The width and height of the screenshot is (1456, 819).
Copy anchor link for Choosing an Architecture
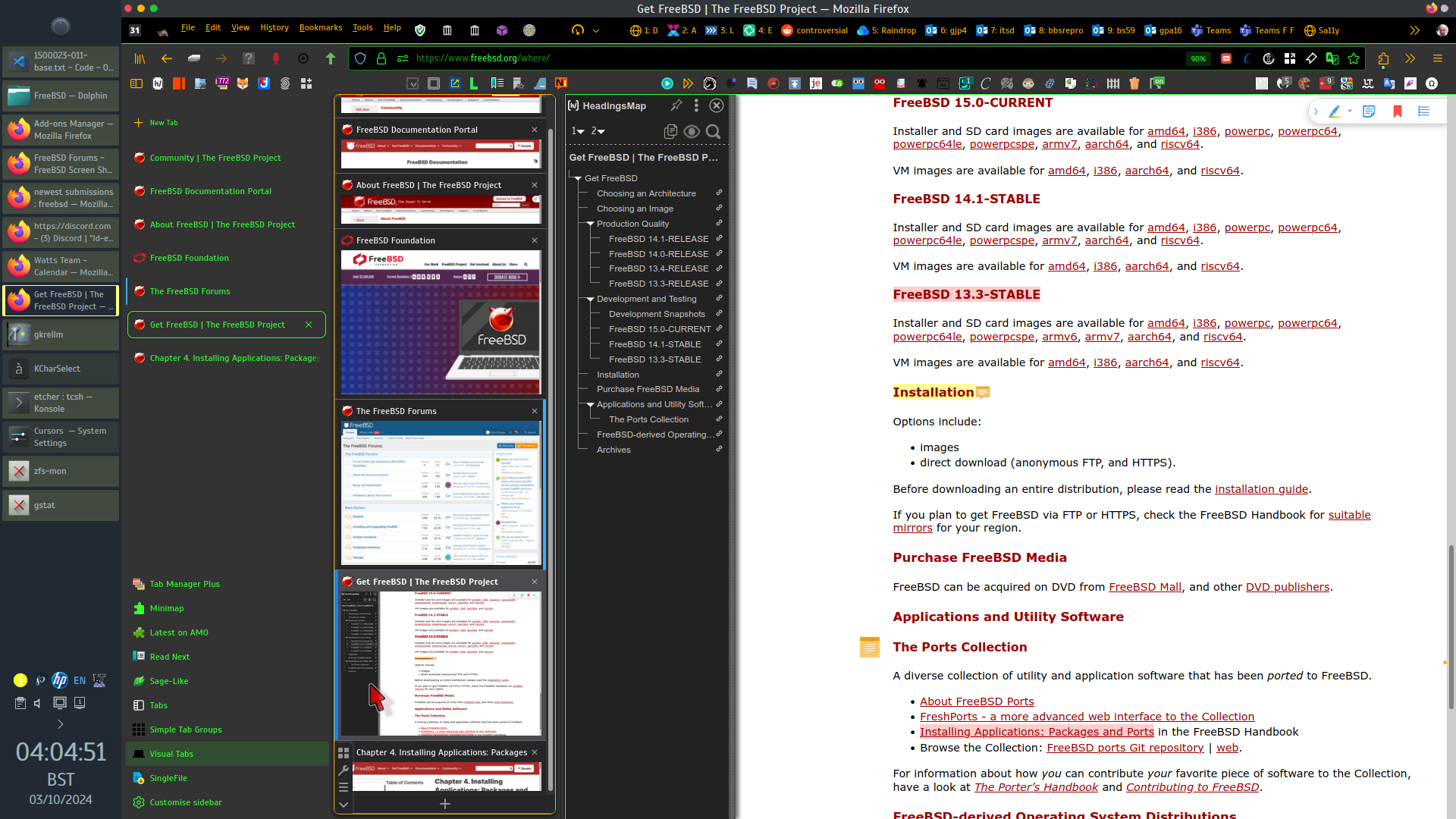(719, 193)
